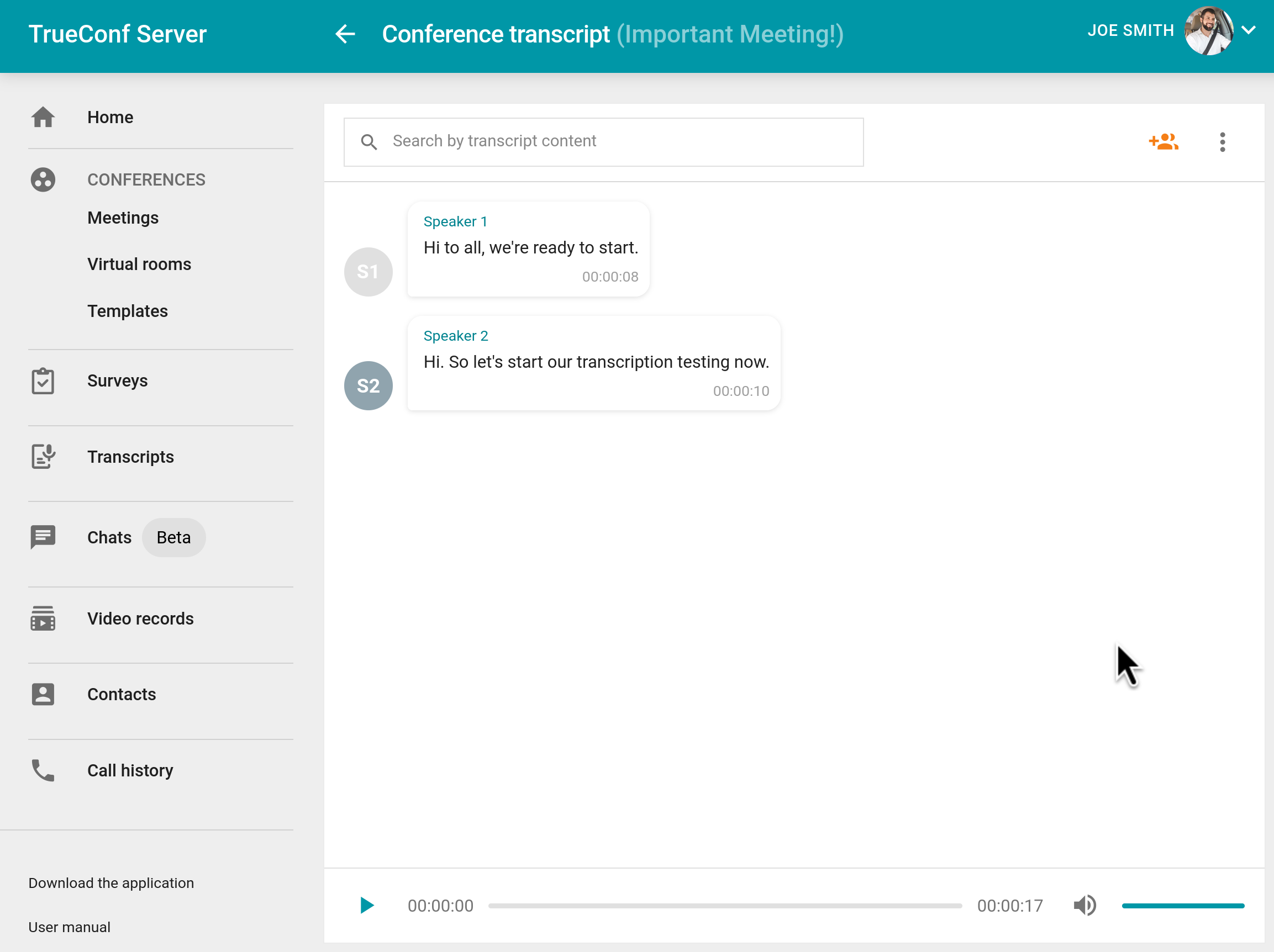Click the Home house icon
Screen dimensions: 1274x952
click(43, 118)
